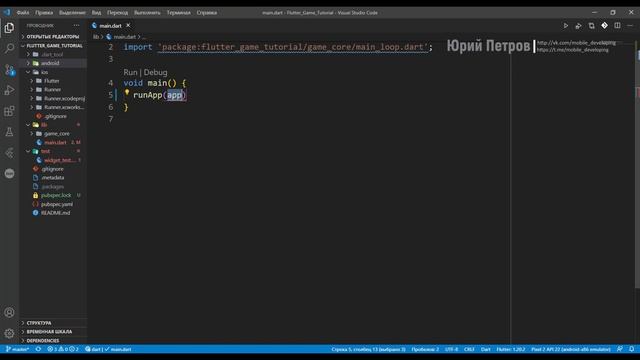This screenshot has width=640, height=360.
Task: Click the master branch indicator in status bar
Action: pyautogui.click(x=17, y=349)
